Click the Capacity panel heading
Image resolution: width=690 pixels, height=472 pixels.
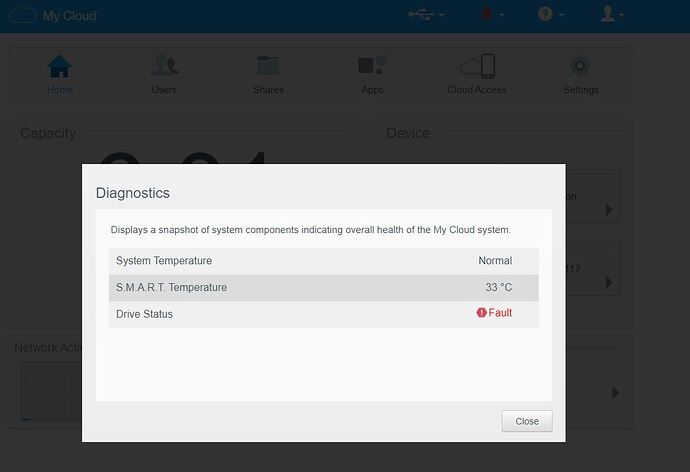click(48, 133)
